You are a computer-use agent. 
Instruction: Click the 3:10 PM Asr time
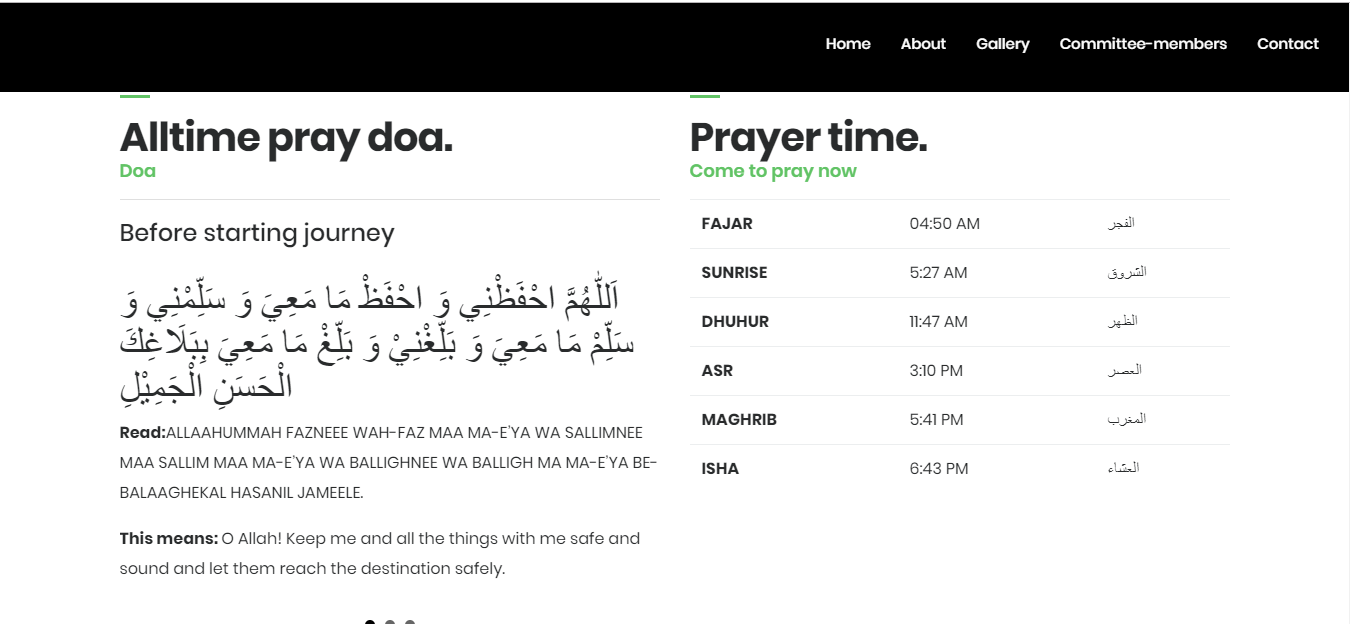(936, 371)
